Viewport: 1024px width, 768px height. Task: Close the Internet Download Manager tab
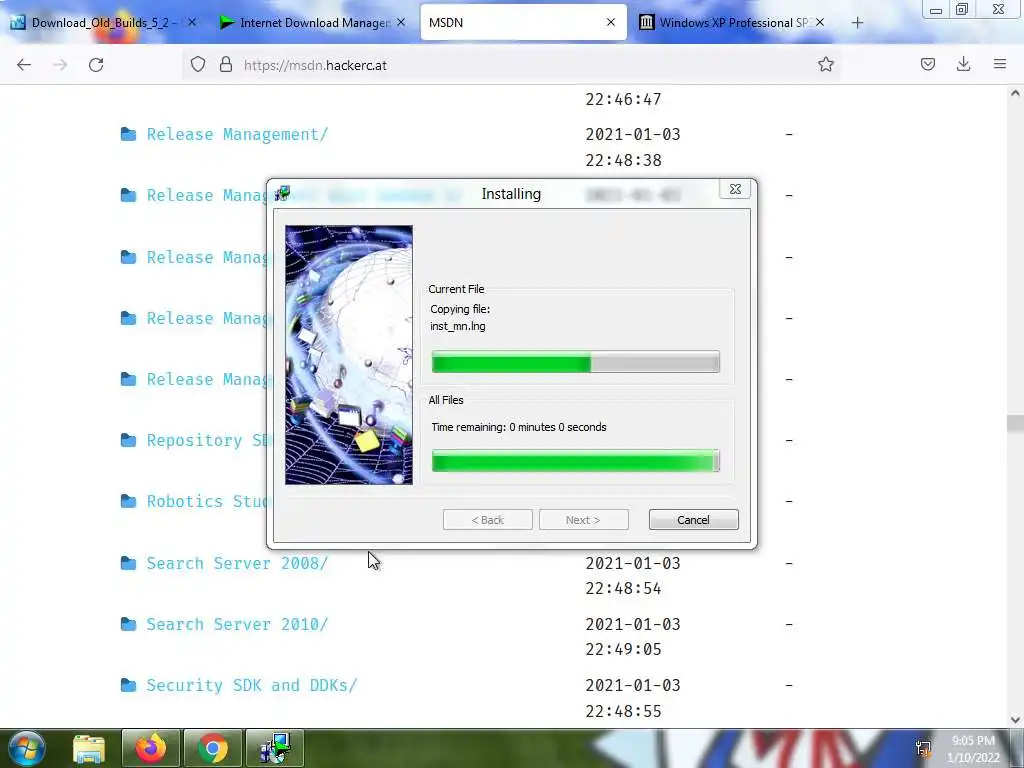401,22
